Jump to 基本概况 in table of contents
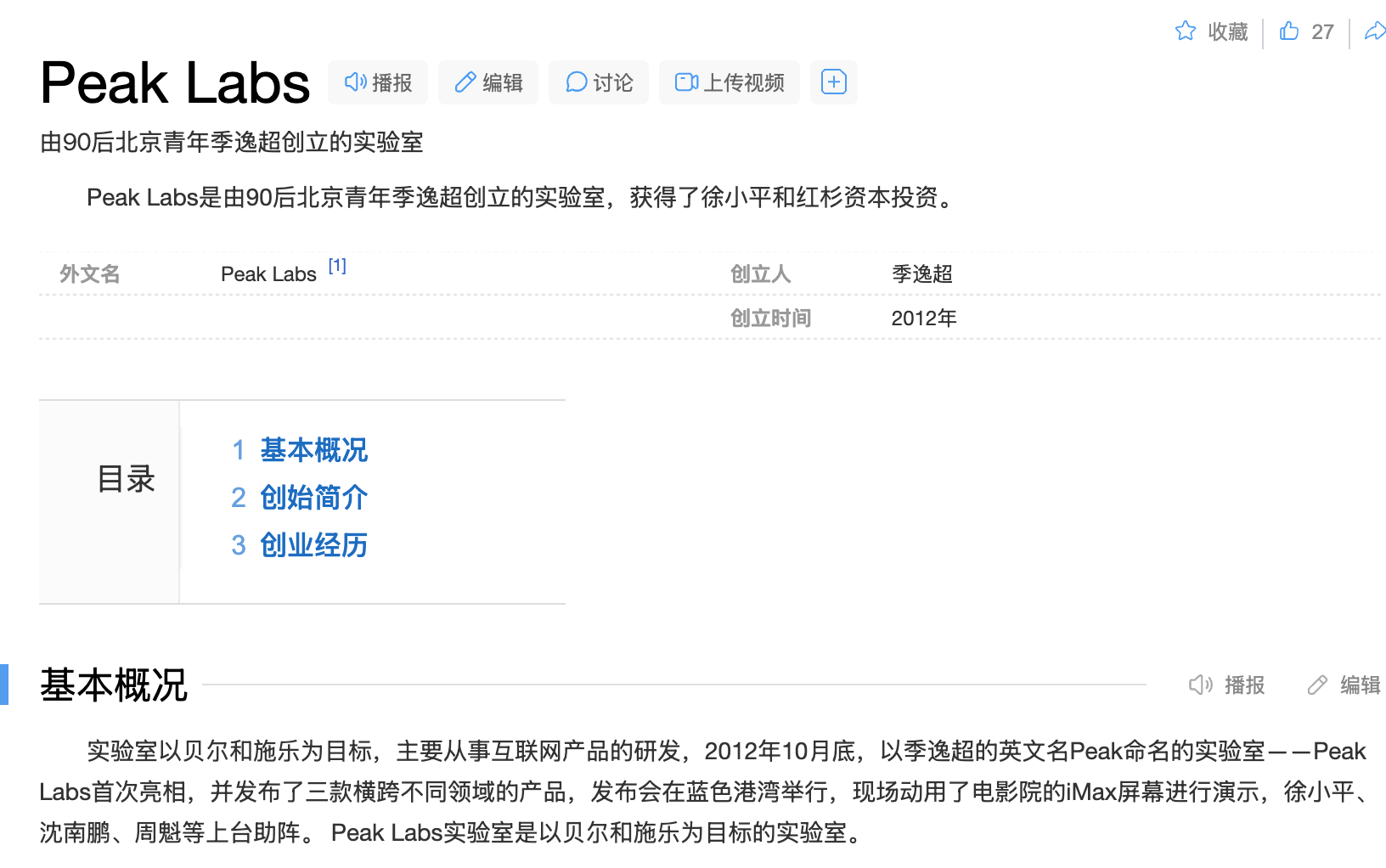This screenshot has height=868, width=1386. 313,450
